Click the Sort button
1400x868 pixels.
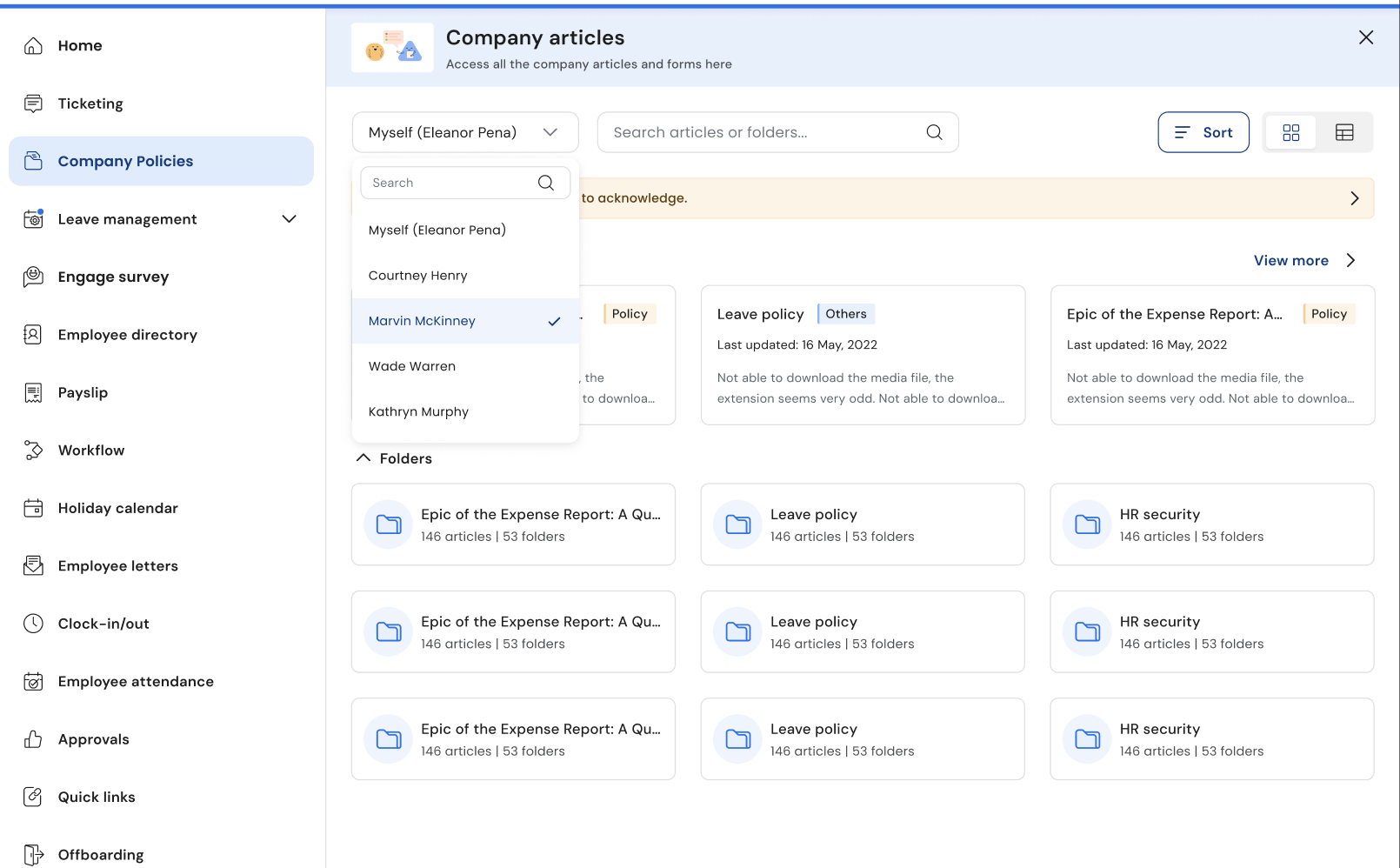point(1203,132)
